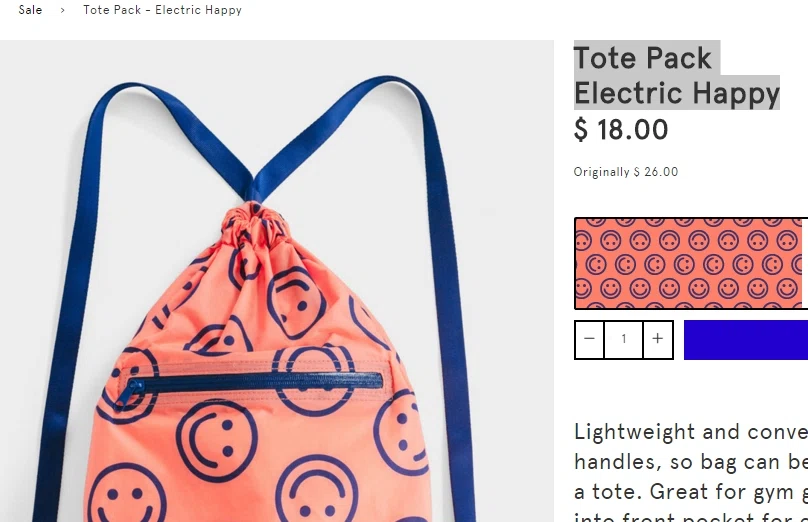
Task: Click the gathered drawstring top of the bag
Action: pos(255,219)
